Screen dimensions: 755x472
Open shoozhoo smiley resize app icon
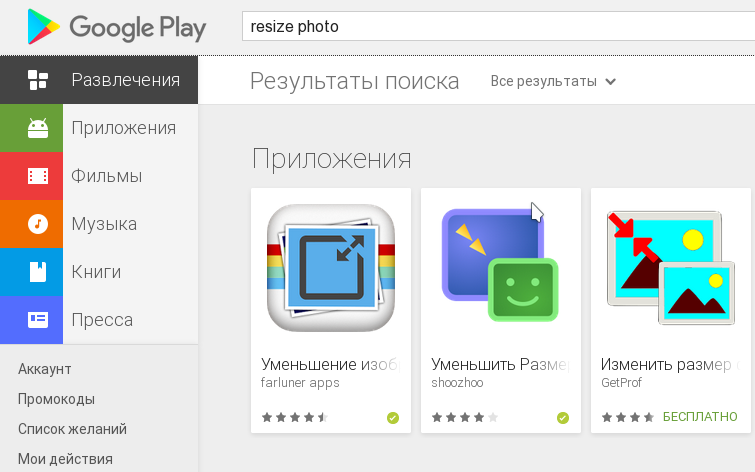click(x=500, y=265)
